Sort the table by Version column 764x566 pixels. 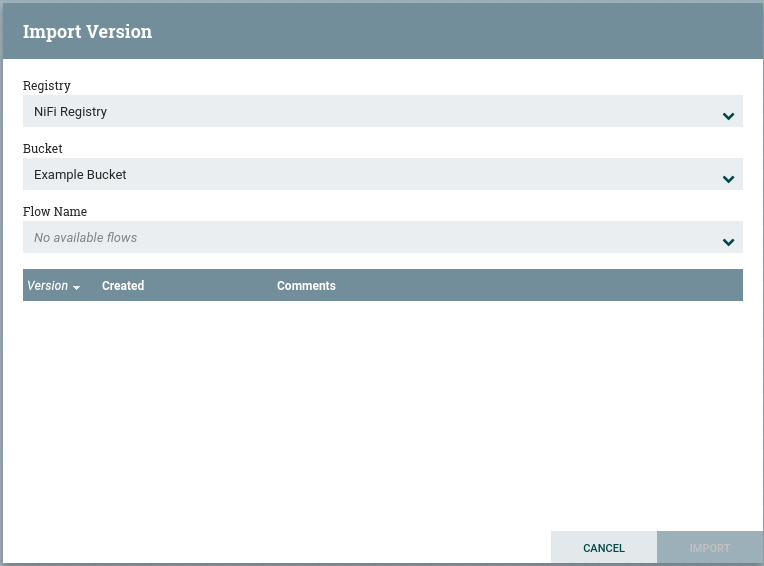coord(47,286)
